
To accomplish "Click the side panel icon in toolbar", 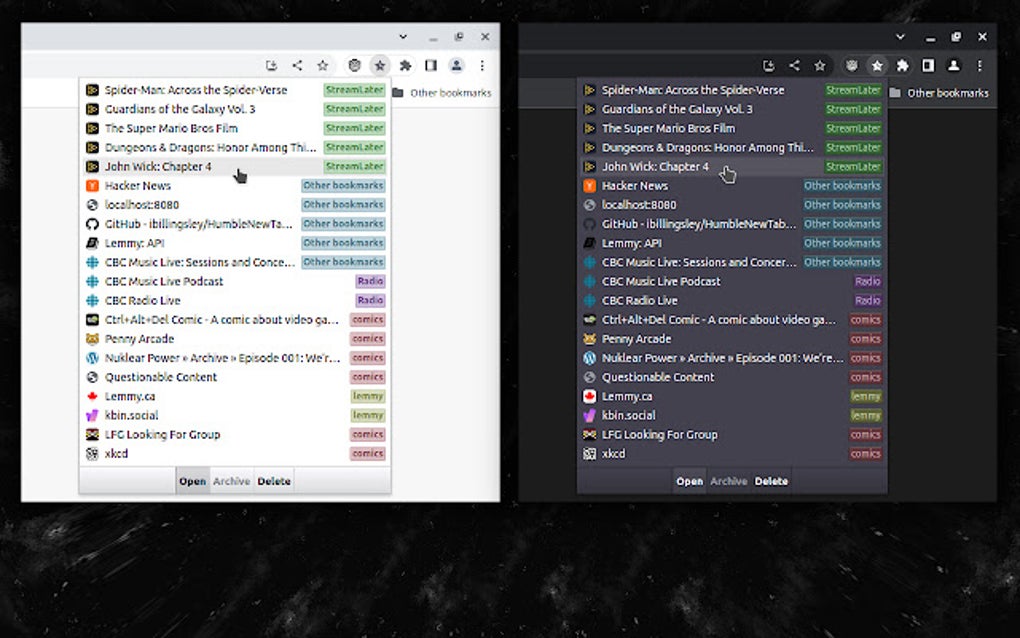I will pyautogui.click(x=431, y=64).
